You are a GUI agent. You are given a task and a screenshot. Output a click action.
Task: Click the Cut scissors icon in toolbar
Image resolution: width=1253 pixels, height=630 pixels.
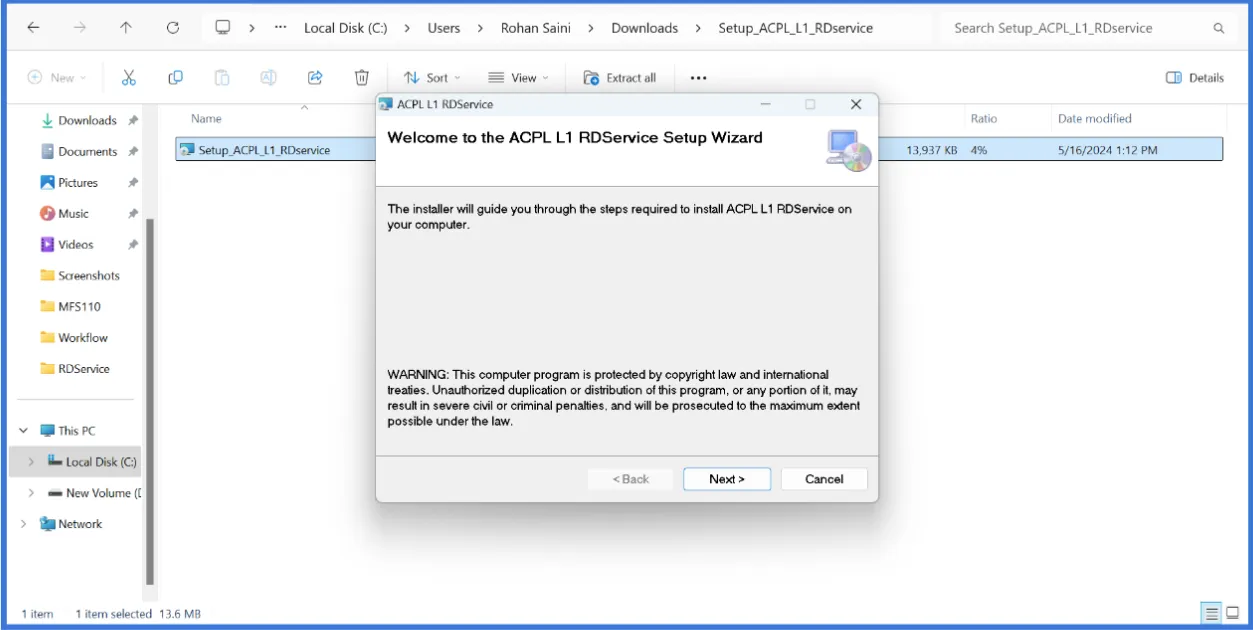point(128,78)
